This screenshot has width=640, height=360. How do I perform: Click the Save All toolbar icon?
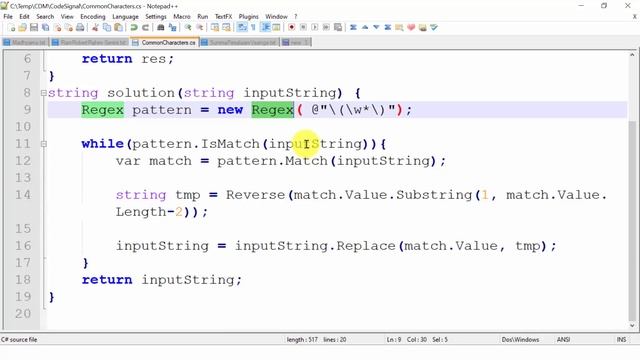pos(45,28)
